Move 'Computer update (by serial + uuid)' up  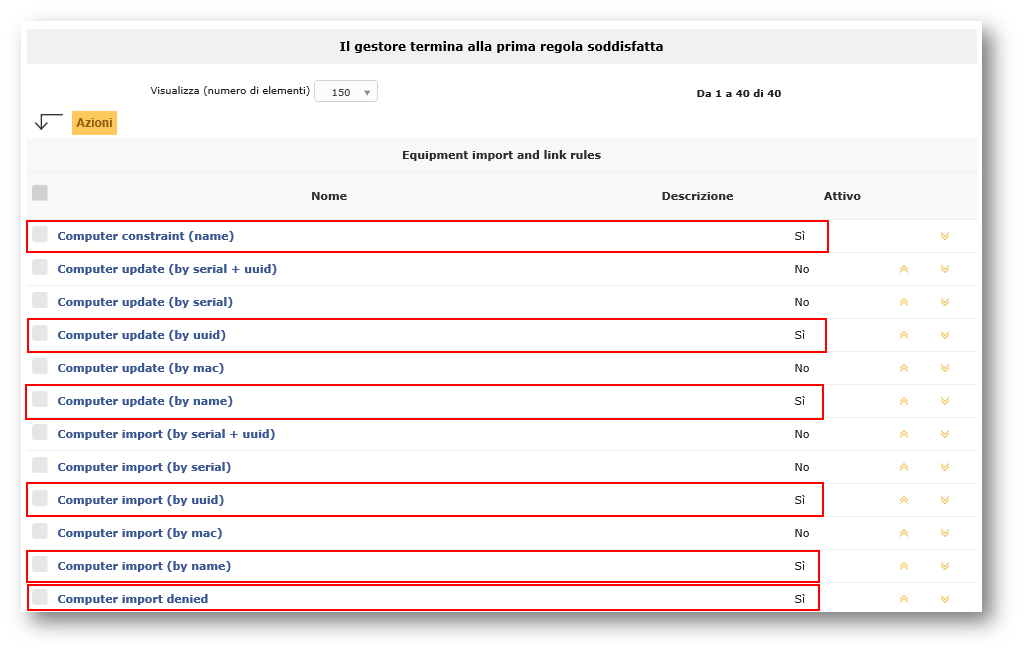click(x=903, y=269)
